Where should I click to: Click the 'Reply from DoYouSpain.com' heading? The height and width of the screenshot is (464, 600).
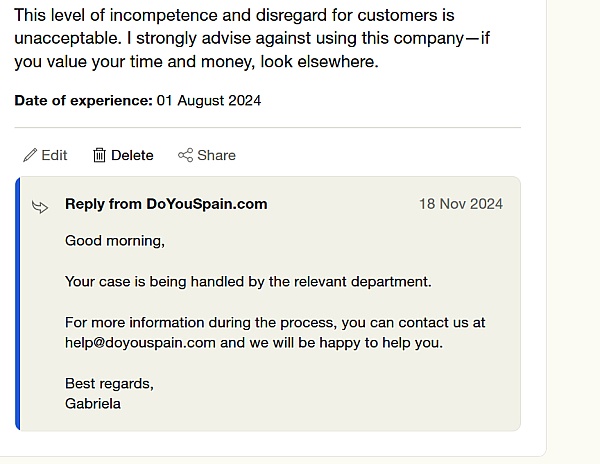(166, 204)
